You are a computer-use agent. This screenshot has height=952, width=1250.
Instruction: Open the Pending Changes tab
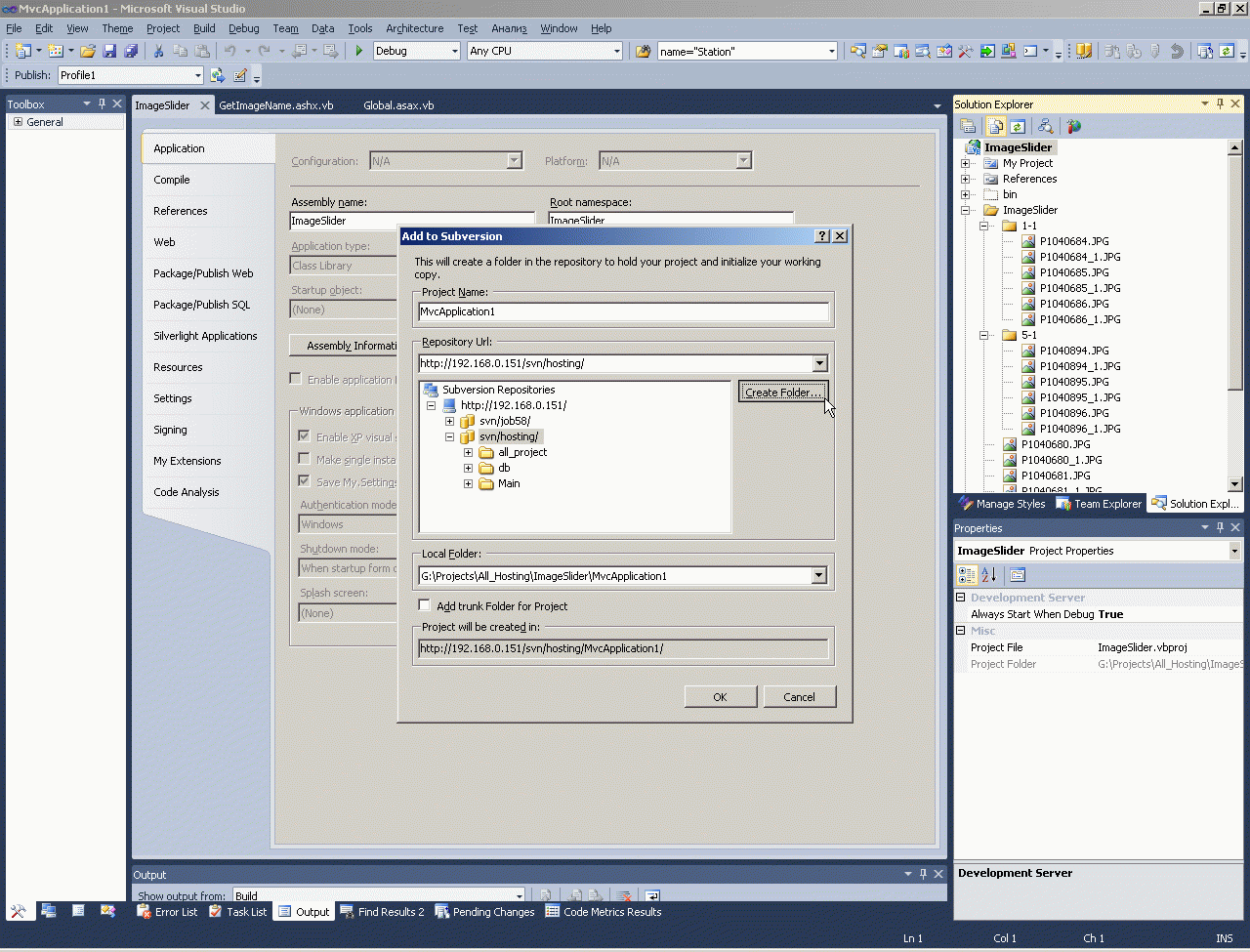pos(485,912)
